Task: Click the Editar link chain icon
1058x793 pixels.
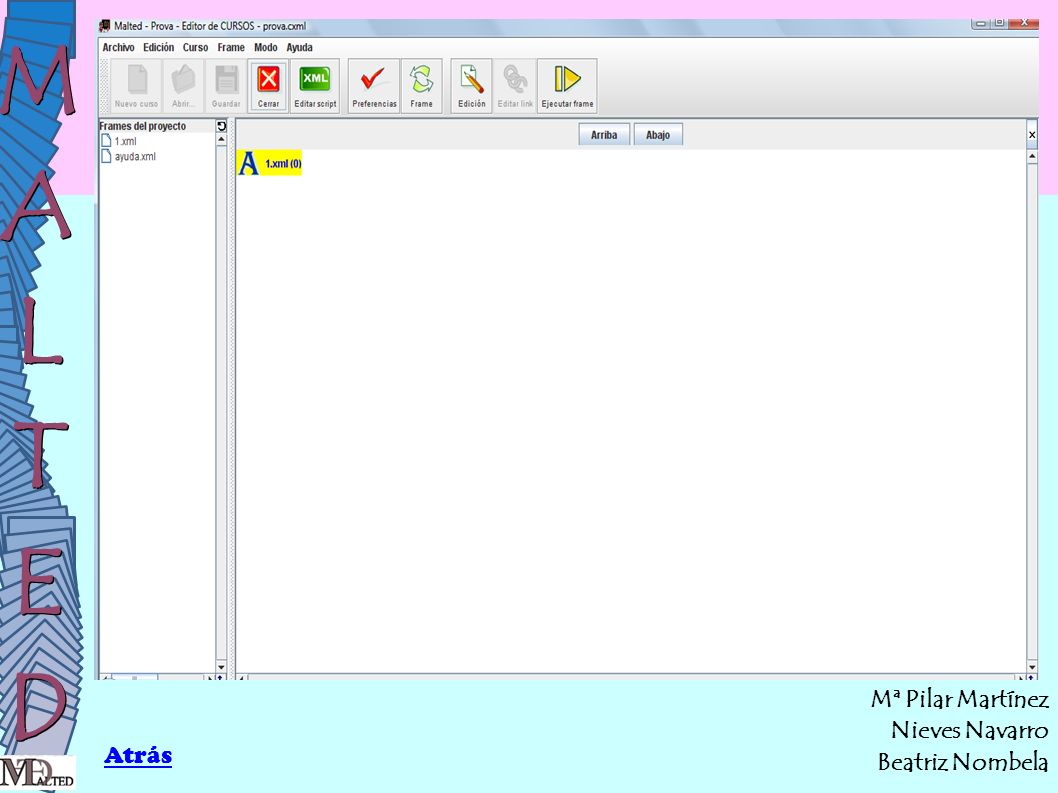Action: 515,86
